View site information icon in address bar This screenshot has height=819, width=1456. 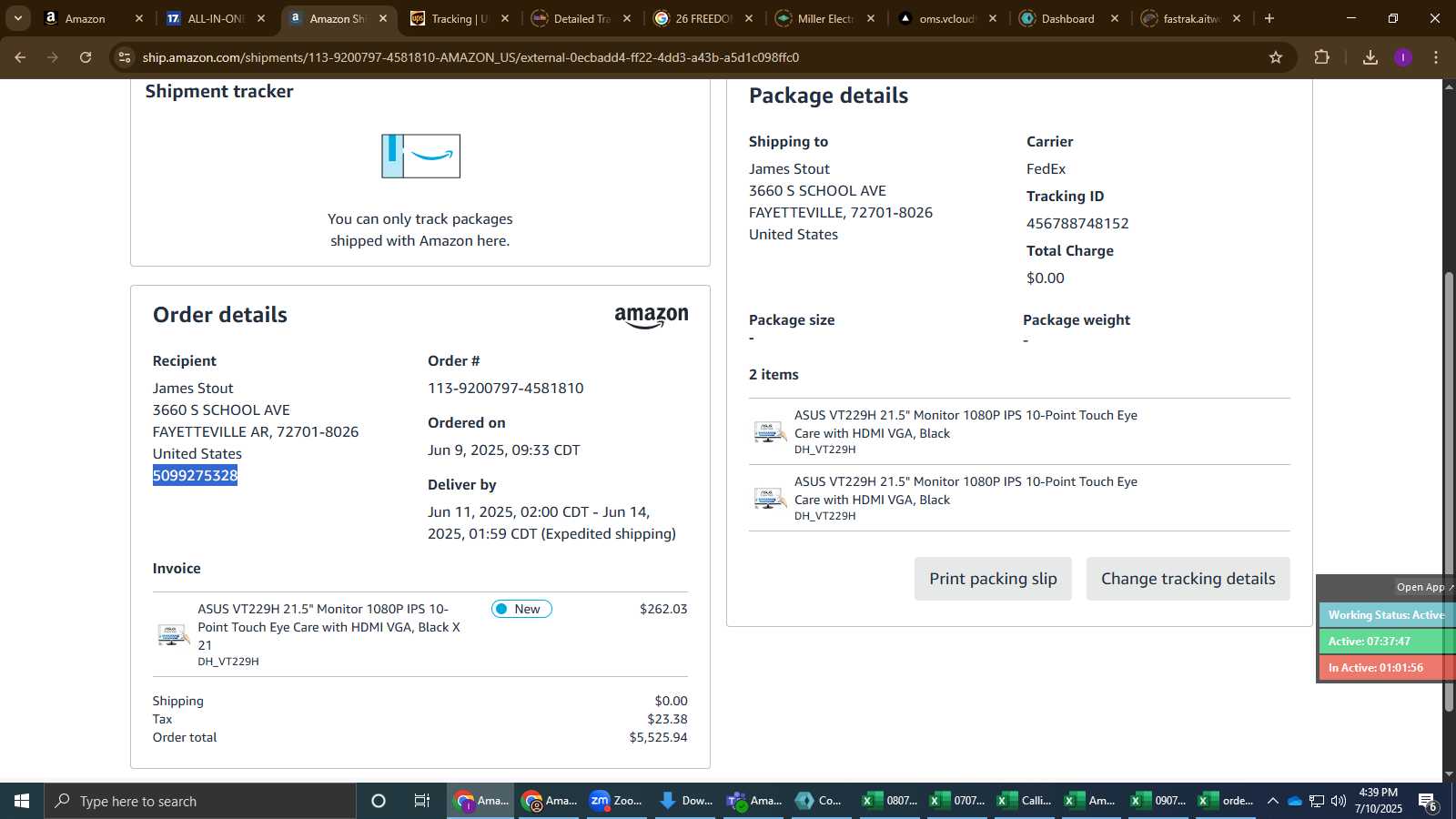[x=125, y=57]
